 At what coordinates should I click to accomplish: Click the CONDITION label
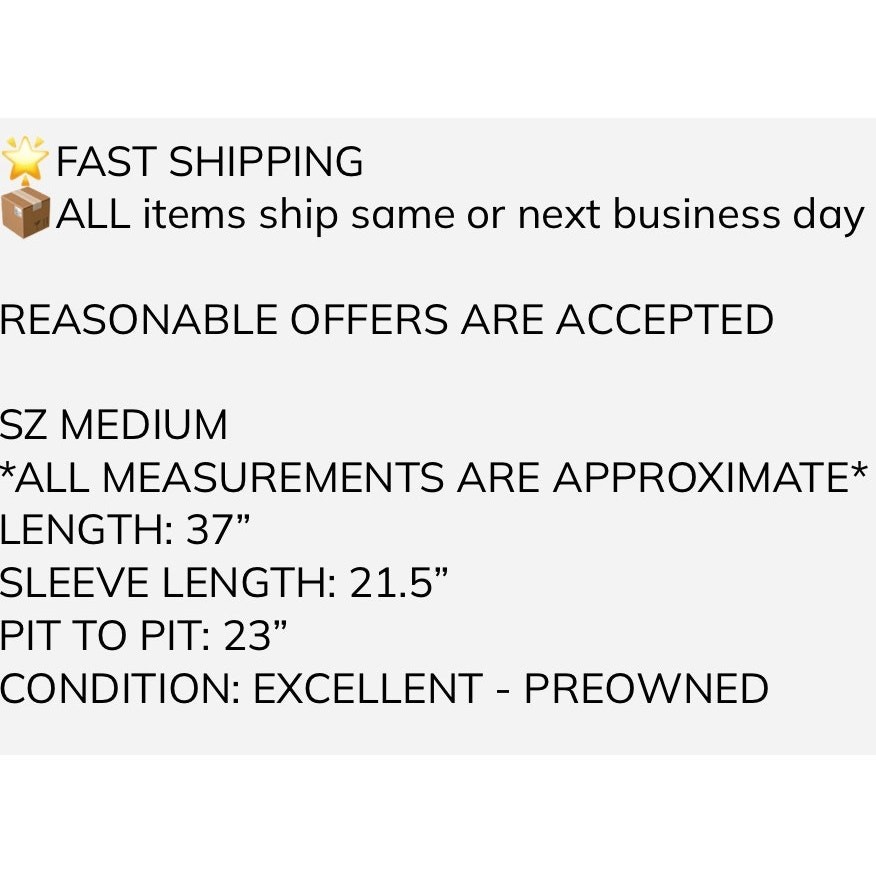(120, 688)
